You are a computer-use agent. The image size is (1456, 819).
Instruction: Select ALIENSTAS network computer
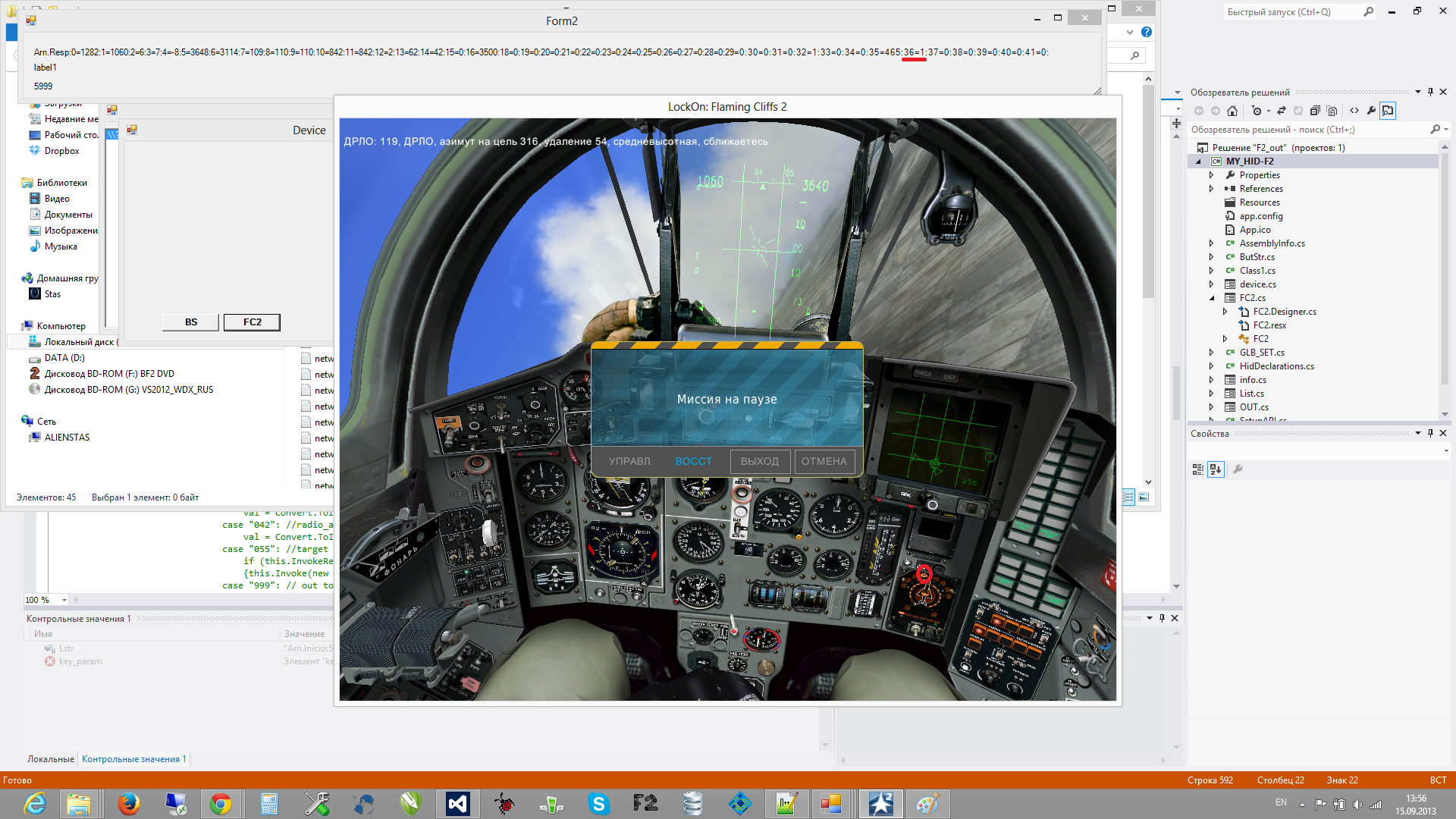(x=67, y=438)
